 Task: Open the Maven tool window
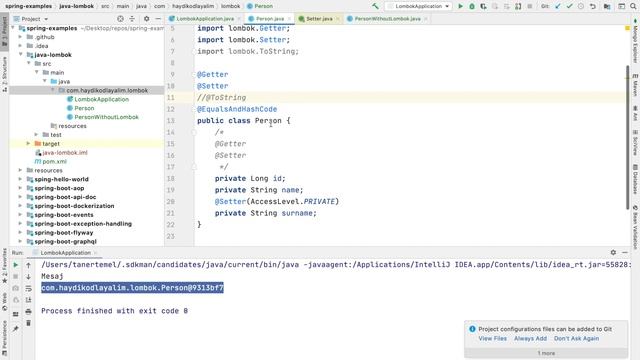635,85
